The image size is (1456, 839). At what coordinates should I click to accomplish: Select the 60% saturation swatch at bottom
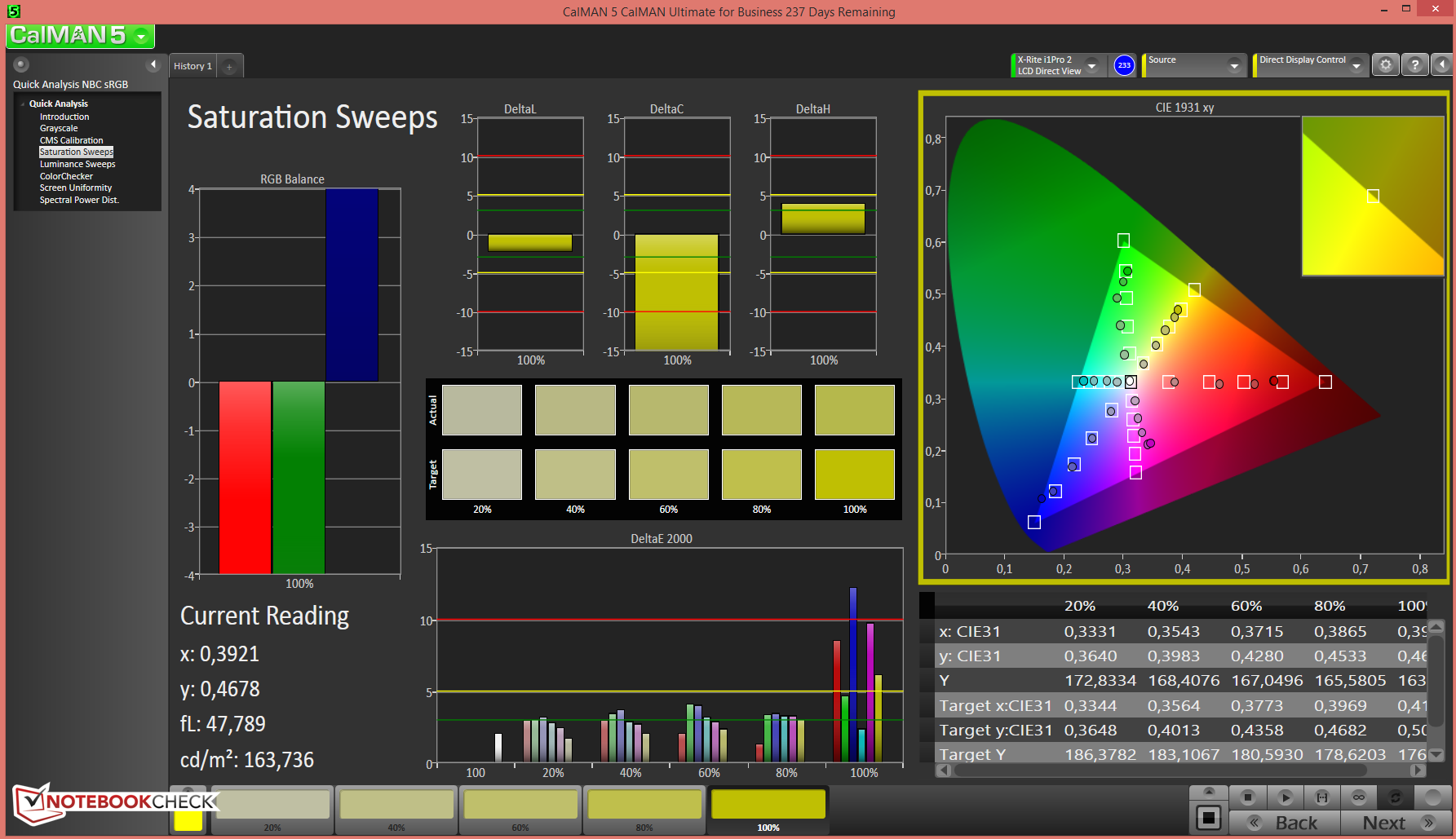[x=520, y=806]
